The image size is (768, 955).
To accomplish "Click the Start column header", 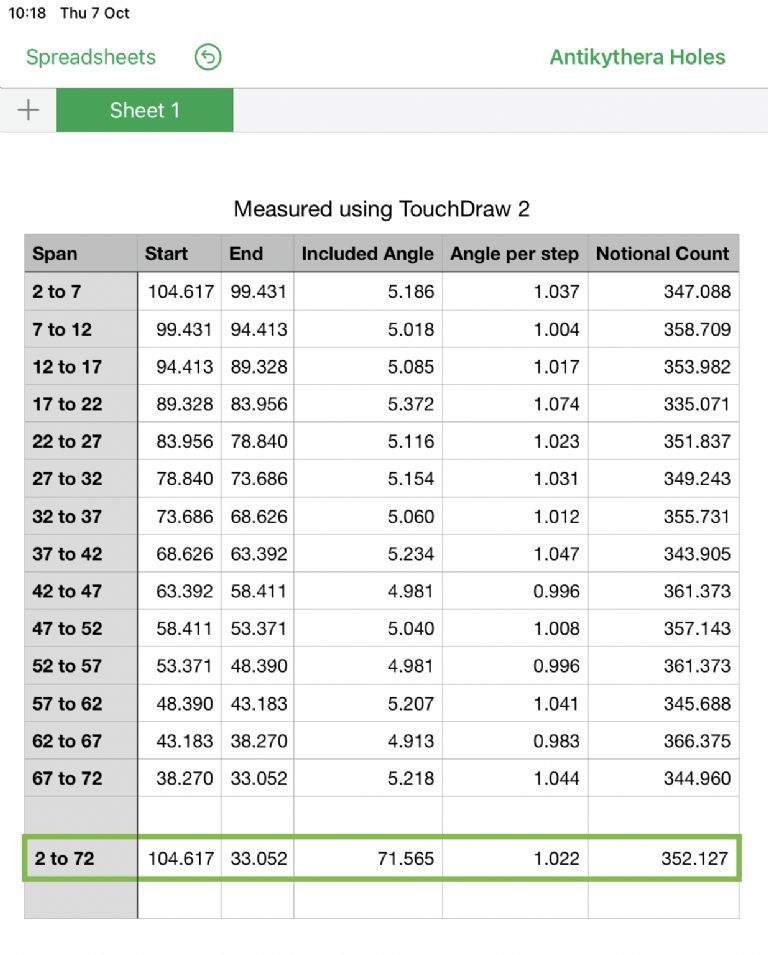I will pyautogui.click(x=178, y=254).
